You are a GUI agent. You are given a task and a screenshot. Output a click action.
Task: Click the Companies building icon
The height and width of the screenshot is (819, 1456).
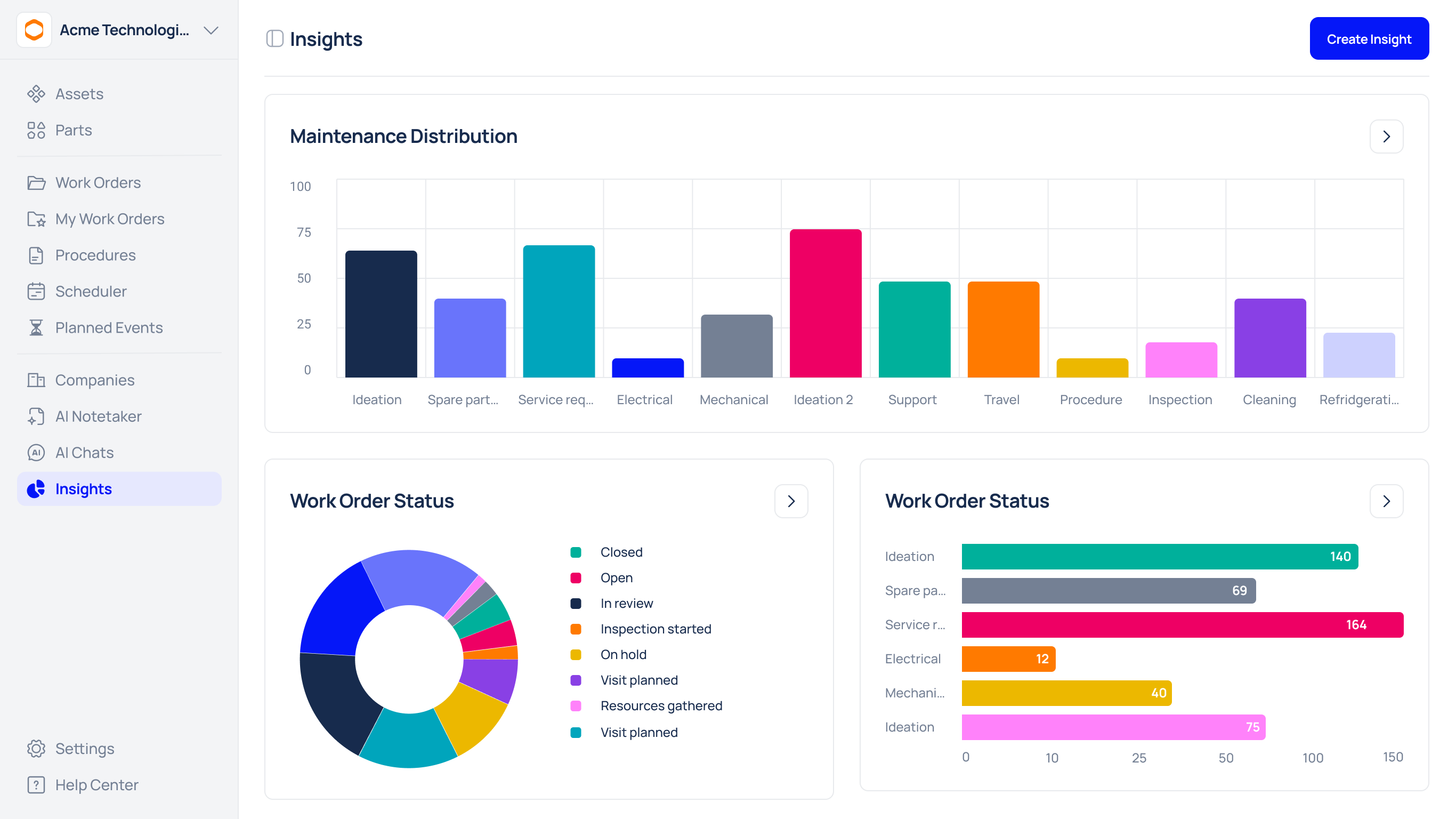tap(36, 380)
